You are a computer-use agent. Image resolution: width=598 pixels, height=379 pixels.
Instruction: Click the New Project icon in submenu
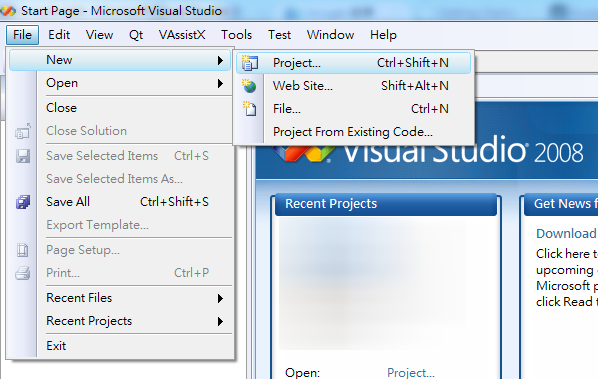point(250,63)
